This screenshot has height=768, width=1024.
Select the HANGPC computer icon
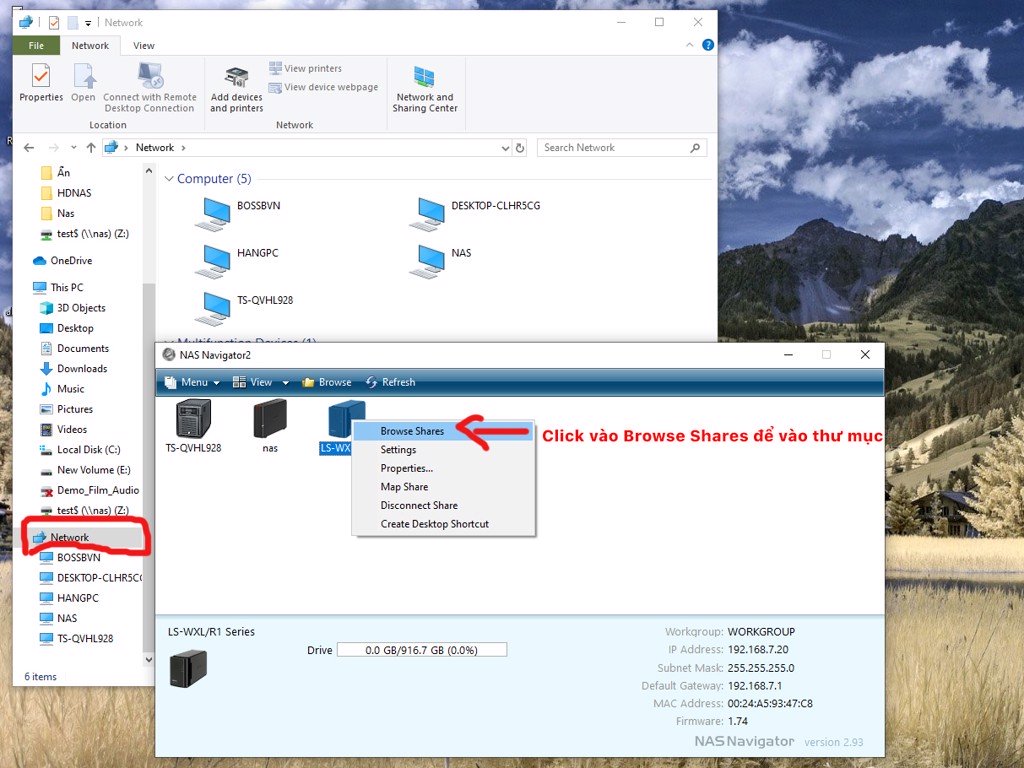point(213,261)
